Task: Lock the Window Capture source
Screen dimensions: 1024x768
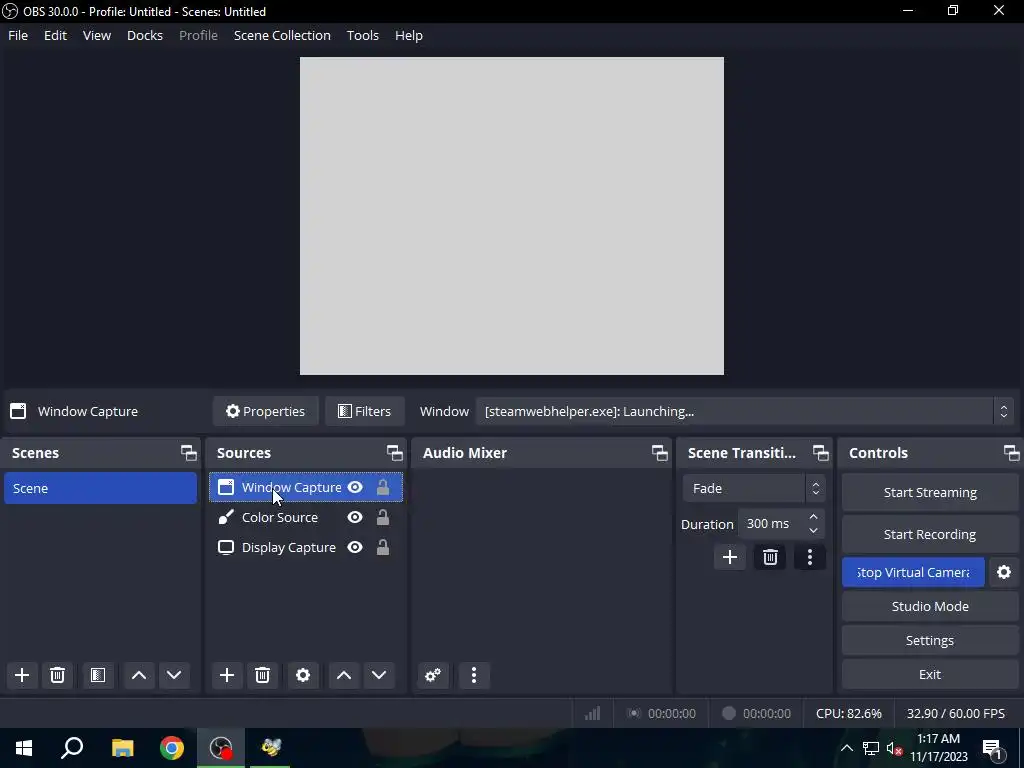Action: coord(383,487)
